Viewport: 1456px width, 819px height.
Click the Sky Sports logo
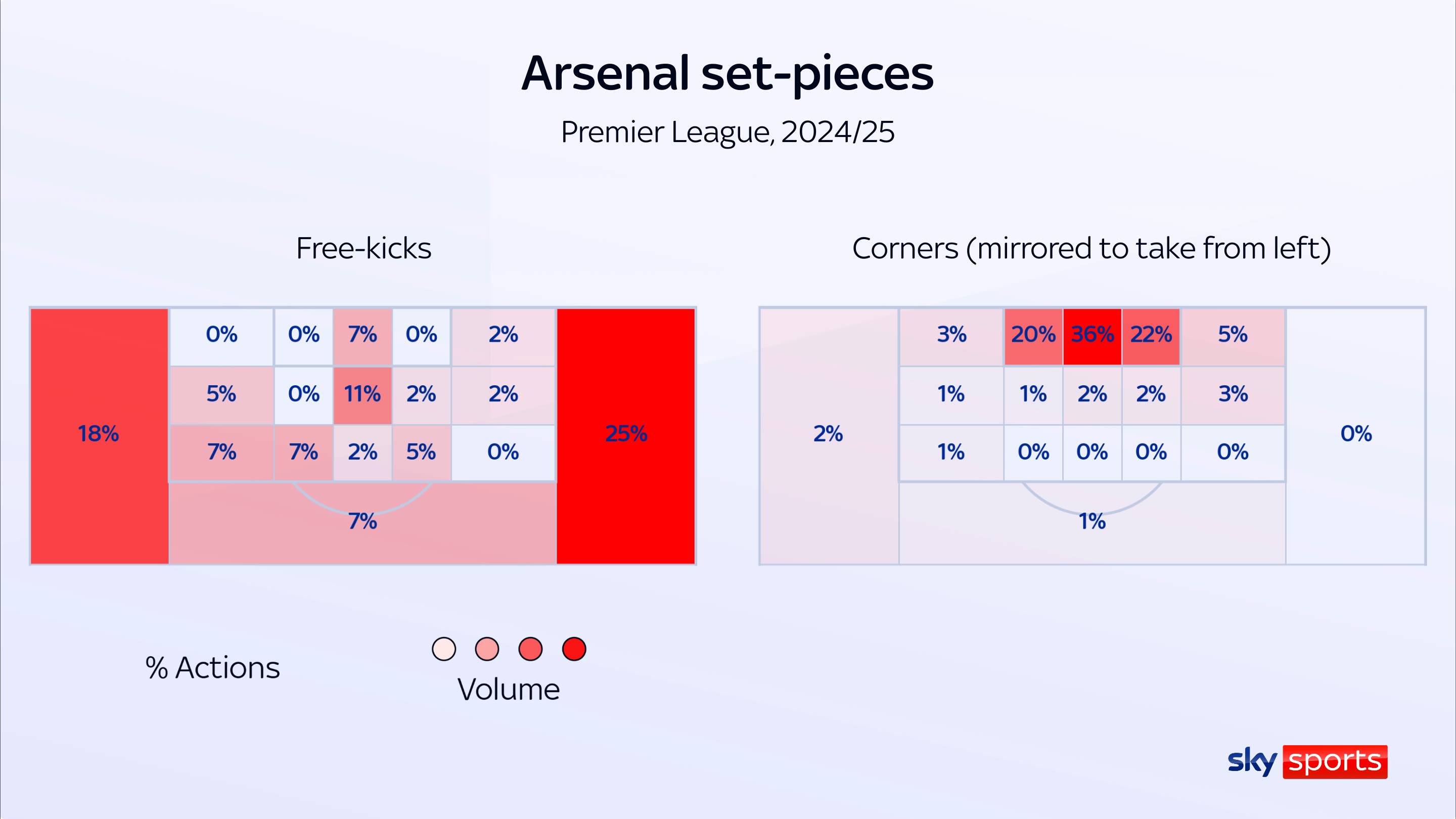tap(1307, 761)
